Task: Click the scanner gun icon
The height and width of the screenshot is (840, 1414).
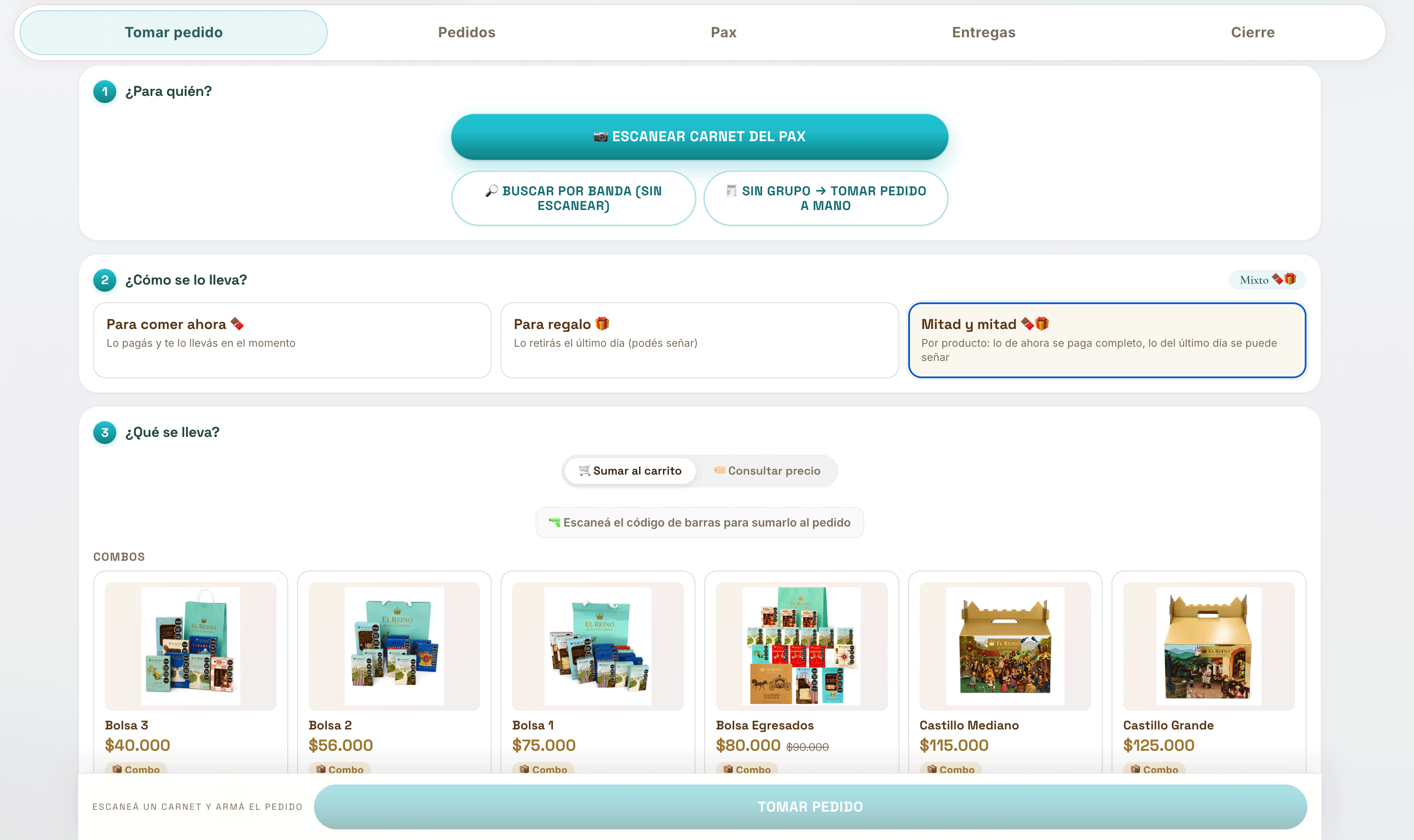Action: (554, 522)
